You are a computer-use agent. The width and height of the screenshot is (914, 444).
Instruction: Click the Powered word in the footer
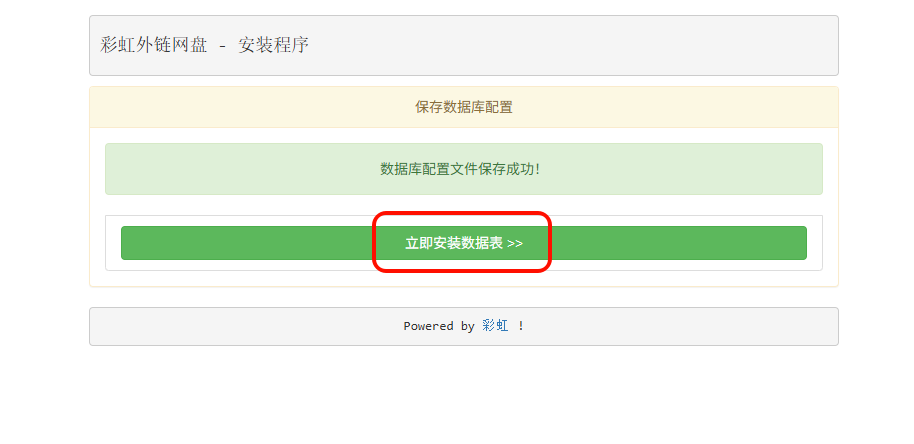click(x=428, y=326)
